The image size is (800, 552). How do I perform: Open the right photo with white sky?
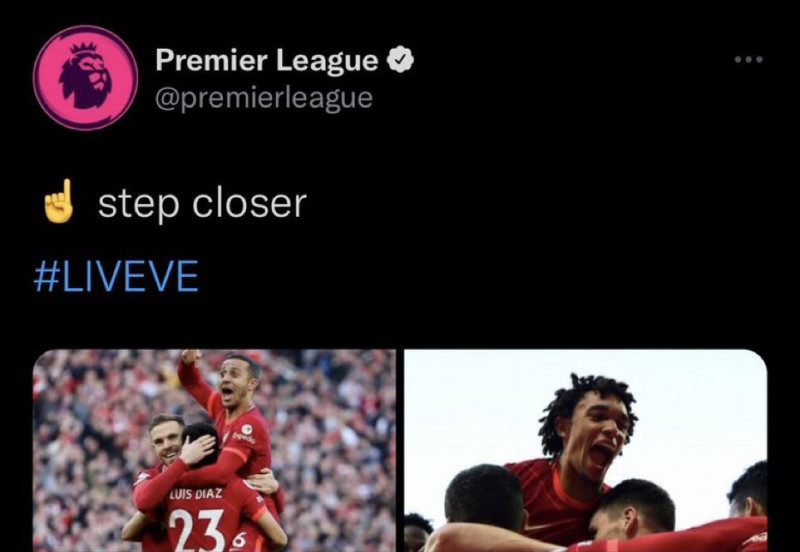(x=585, y=450)
